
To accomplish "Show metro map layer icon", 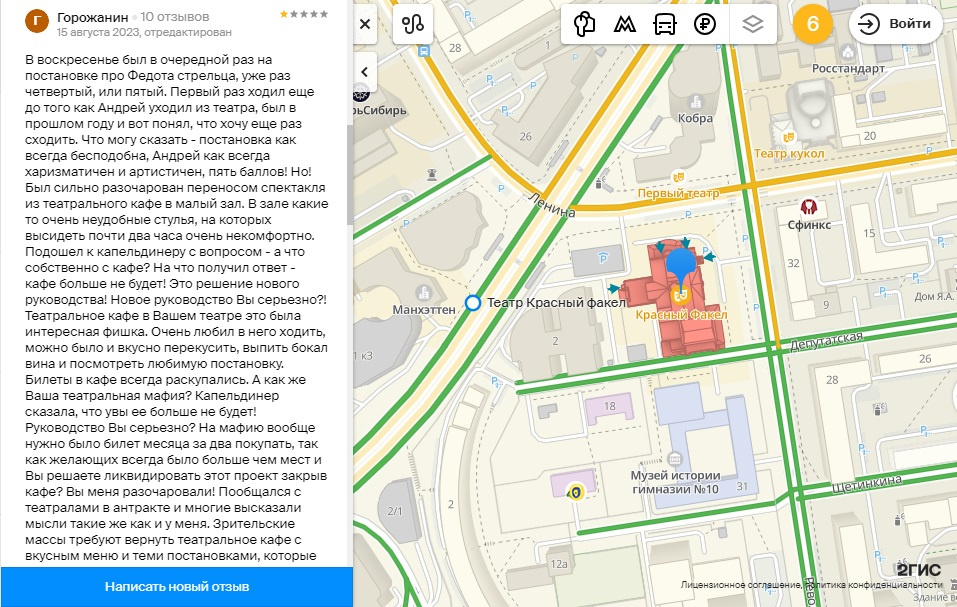I will pos(624,24).
